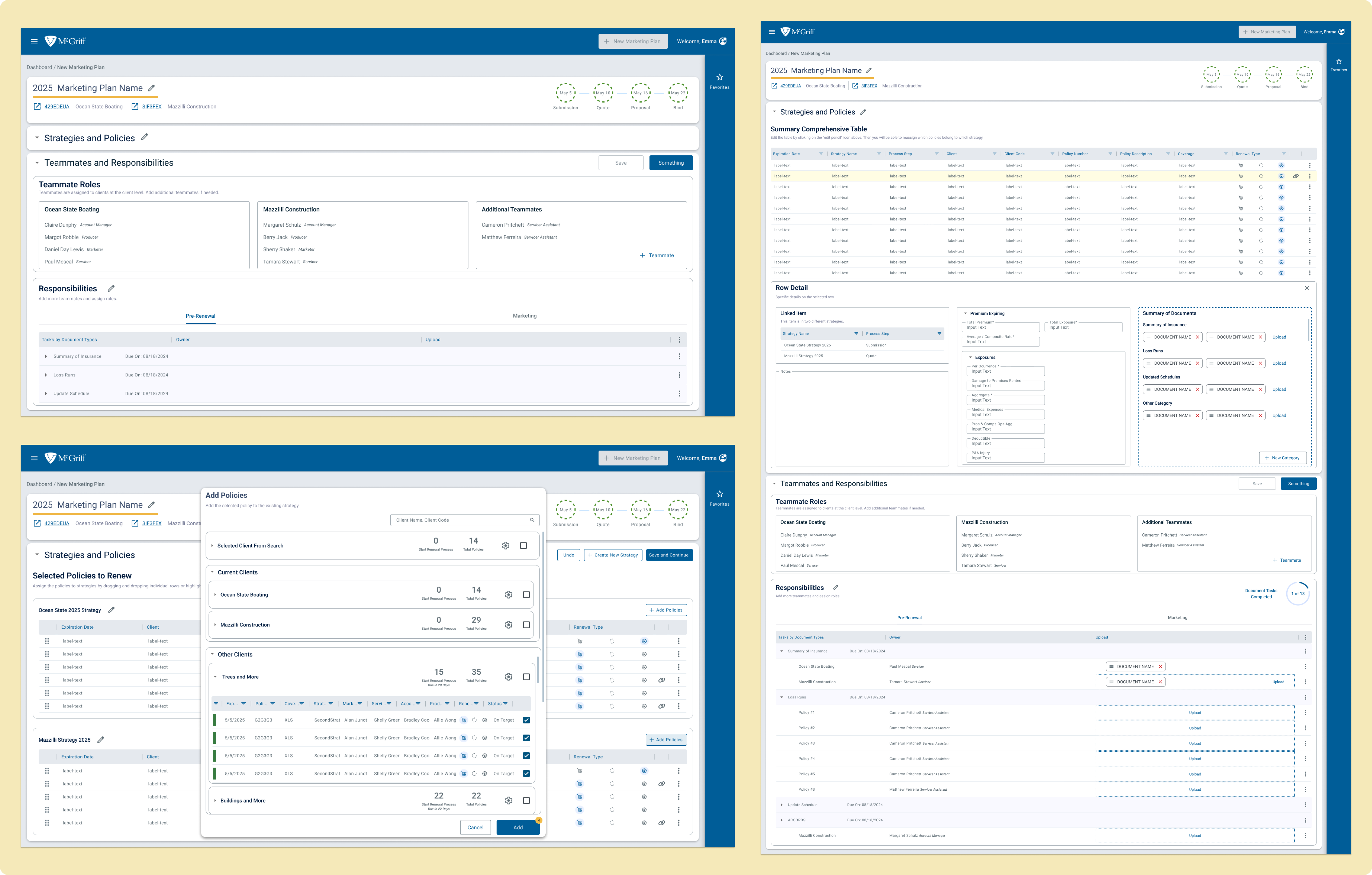1372x875 pixels.
Task: Open kebab menu of Loss Runs row, top-left mockup
Action: 679,375
